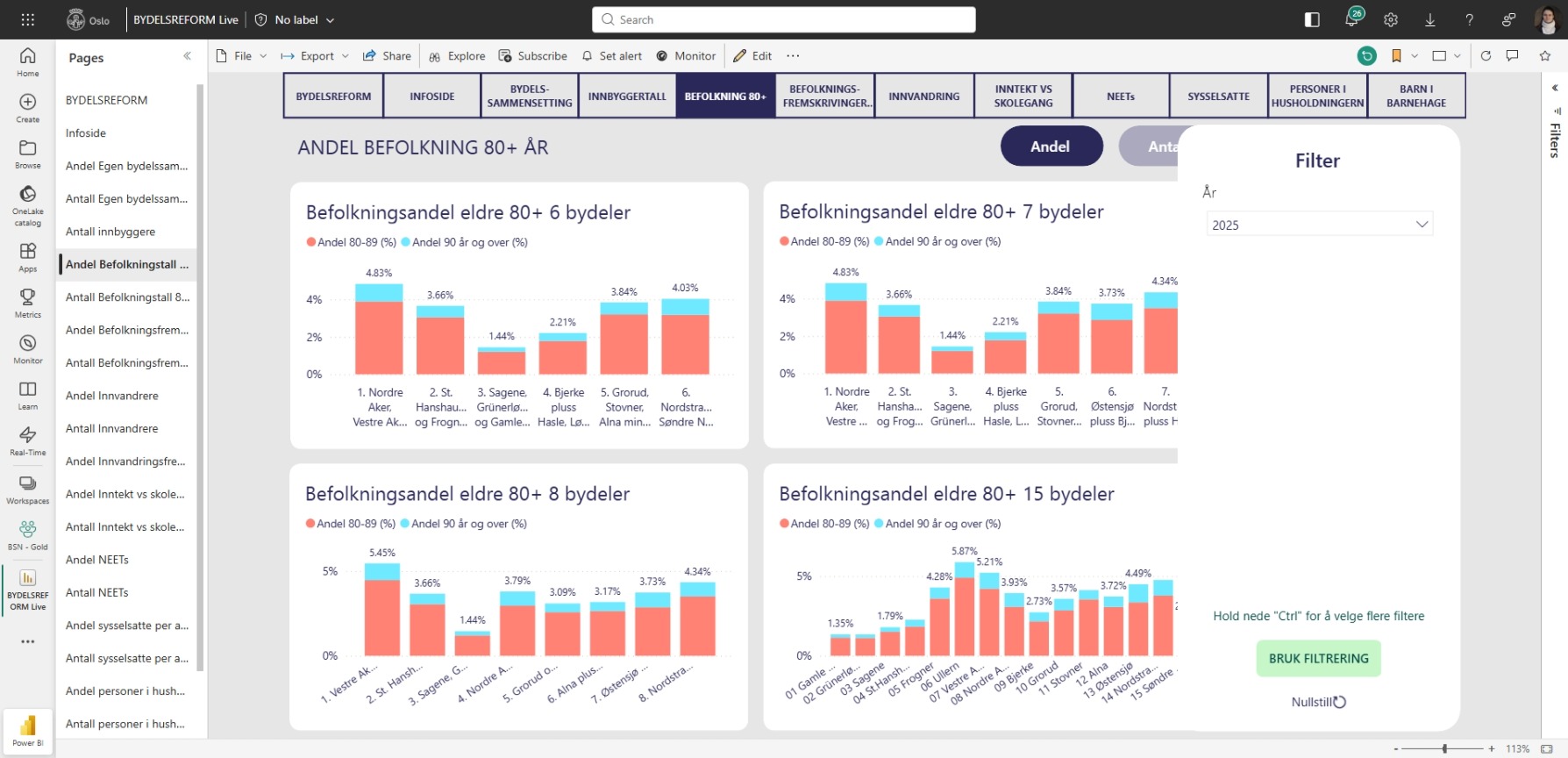Switch to the NEETs tab
This screenshot has width=1568, height=758.
coord(1121,96)
